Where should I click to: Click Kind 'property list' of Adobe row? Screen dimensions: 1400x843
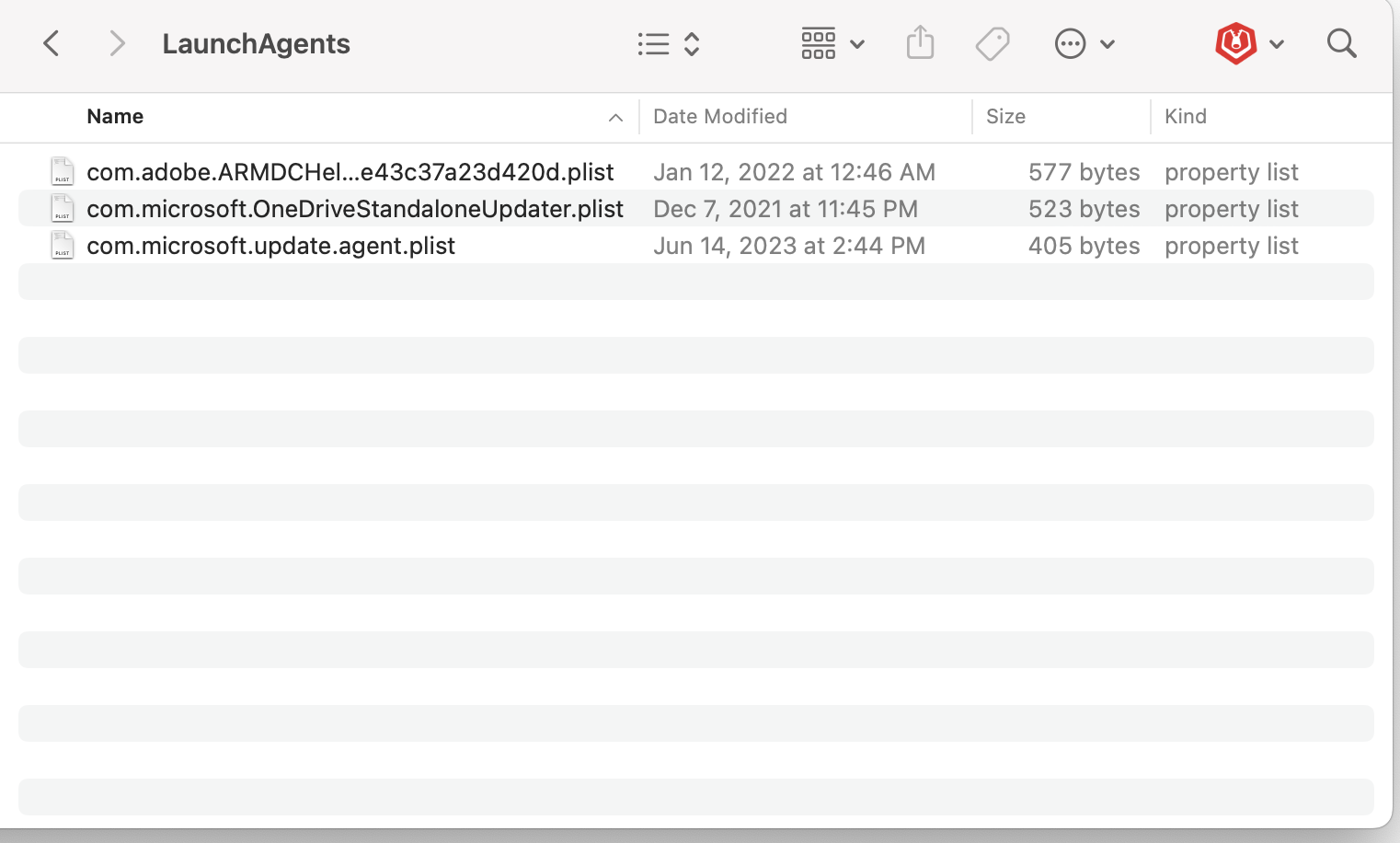coord(1232,172)
